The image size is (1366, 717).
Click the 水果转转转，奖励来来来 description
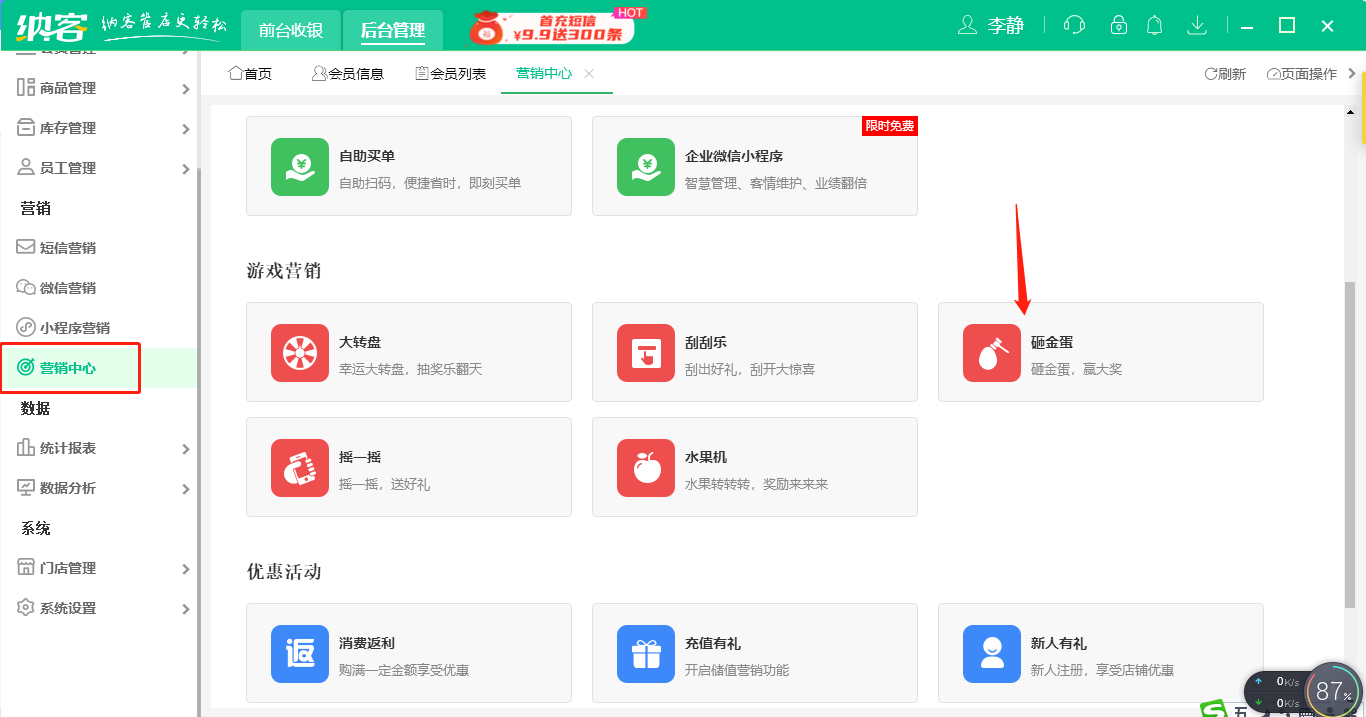(757, 484)
